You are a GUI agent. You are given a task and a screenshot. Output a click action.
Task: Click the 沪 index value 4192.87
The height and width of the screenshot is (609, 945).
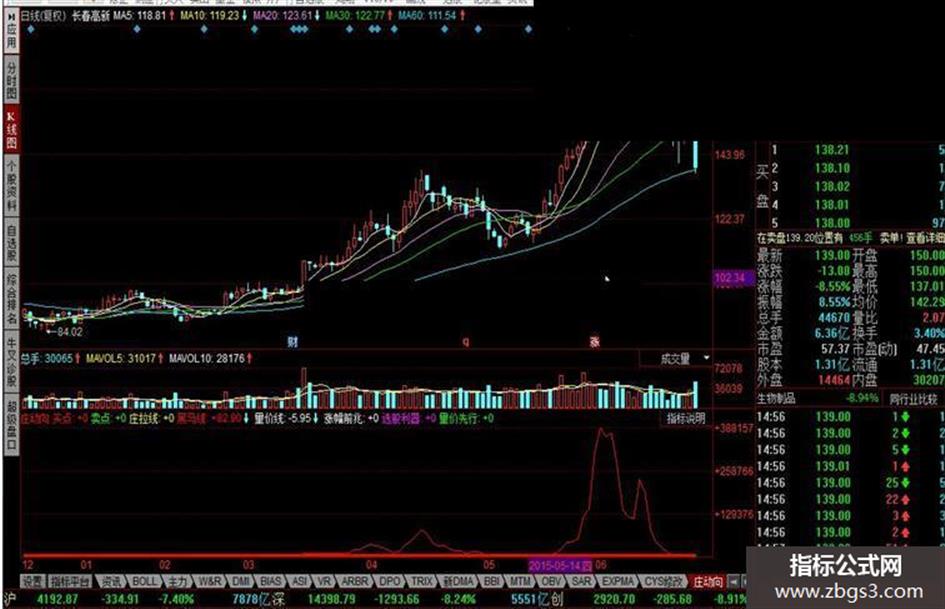(x=57, y=600)
